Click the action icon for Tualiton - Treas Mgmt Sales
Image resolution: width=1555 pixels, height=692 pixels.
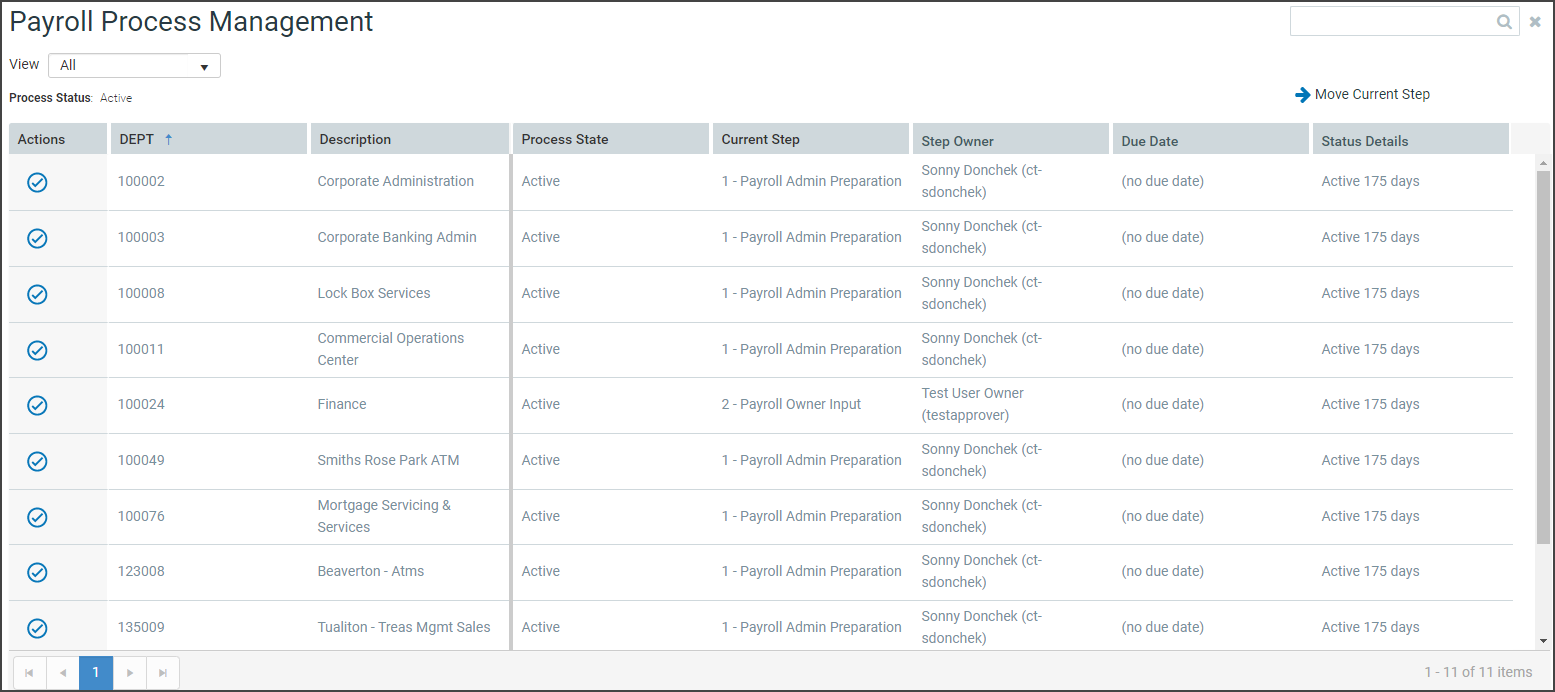[37, 628]
